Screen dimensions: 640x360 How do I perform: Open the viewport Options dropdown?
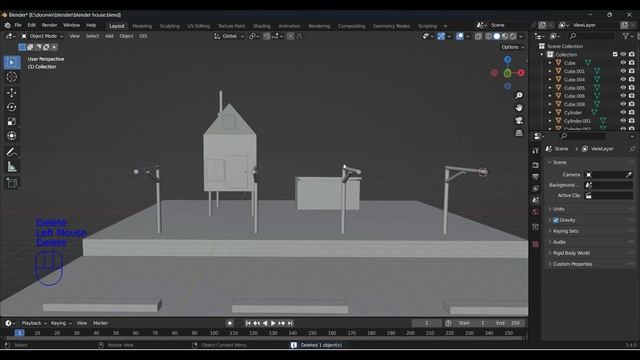(x=513, y=47)
